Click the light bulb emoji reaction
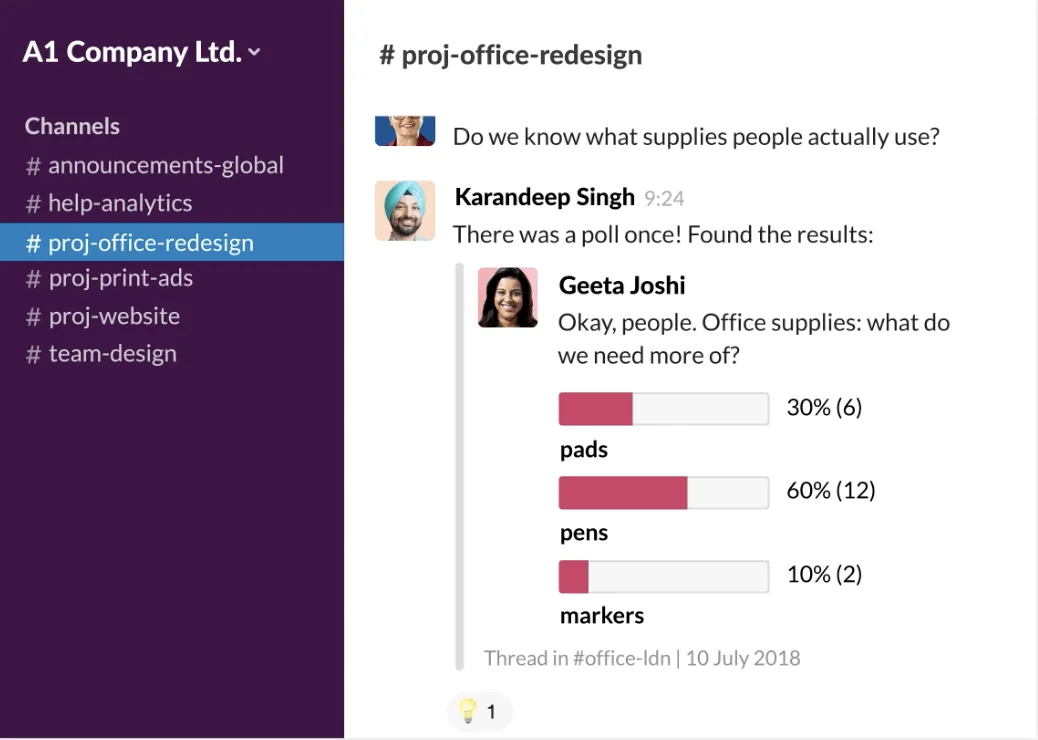 click(x=480, y=712)
